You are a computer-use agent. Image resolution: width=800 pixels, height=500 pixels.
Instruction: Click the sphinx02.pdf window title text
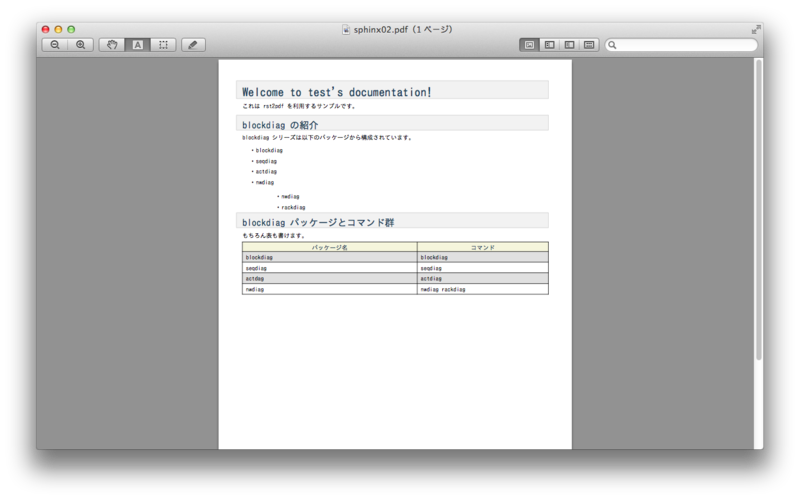click(403, 30)
